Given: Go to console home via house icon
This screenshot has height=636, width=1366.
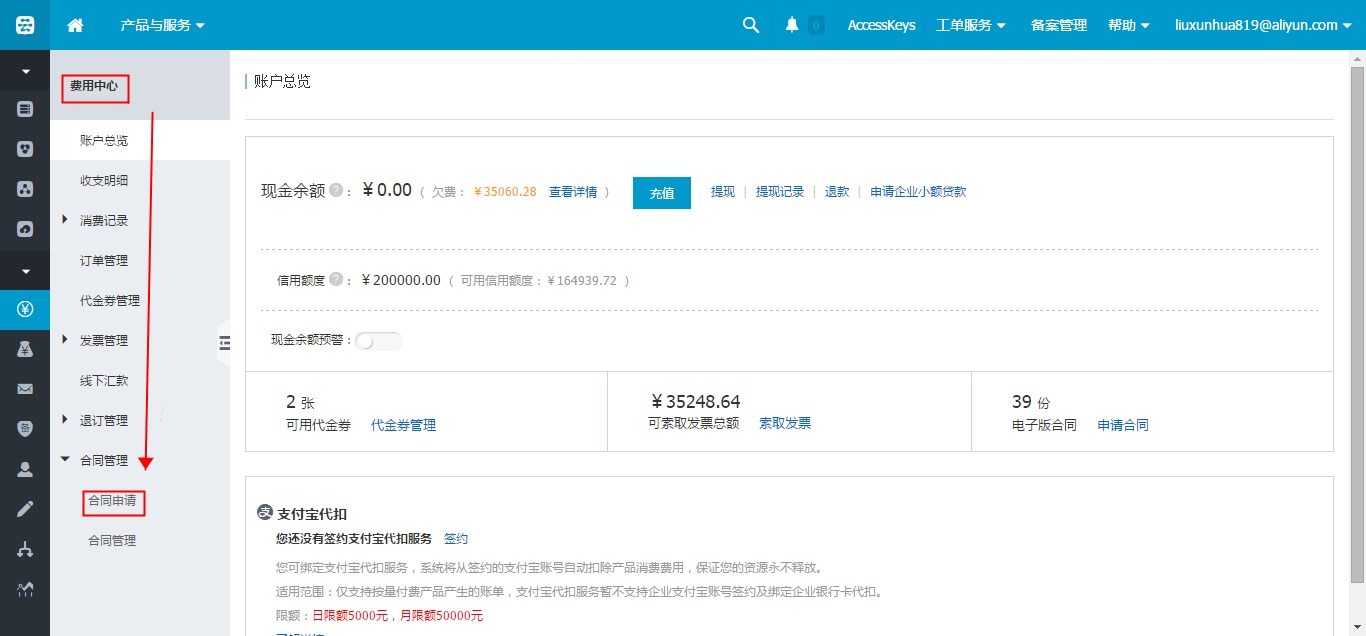Looking at the screenshot, I should point(75,26).
